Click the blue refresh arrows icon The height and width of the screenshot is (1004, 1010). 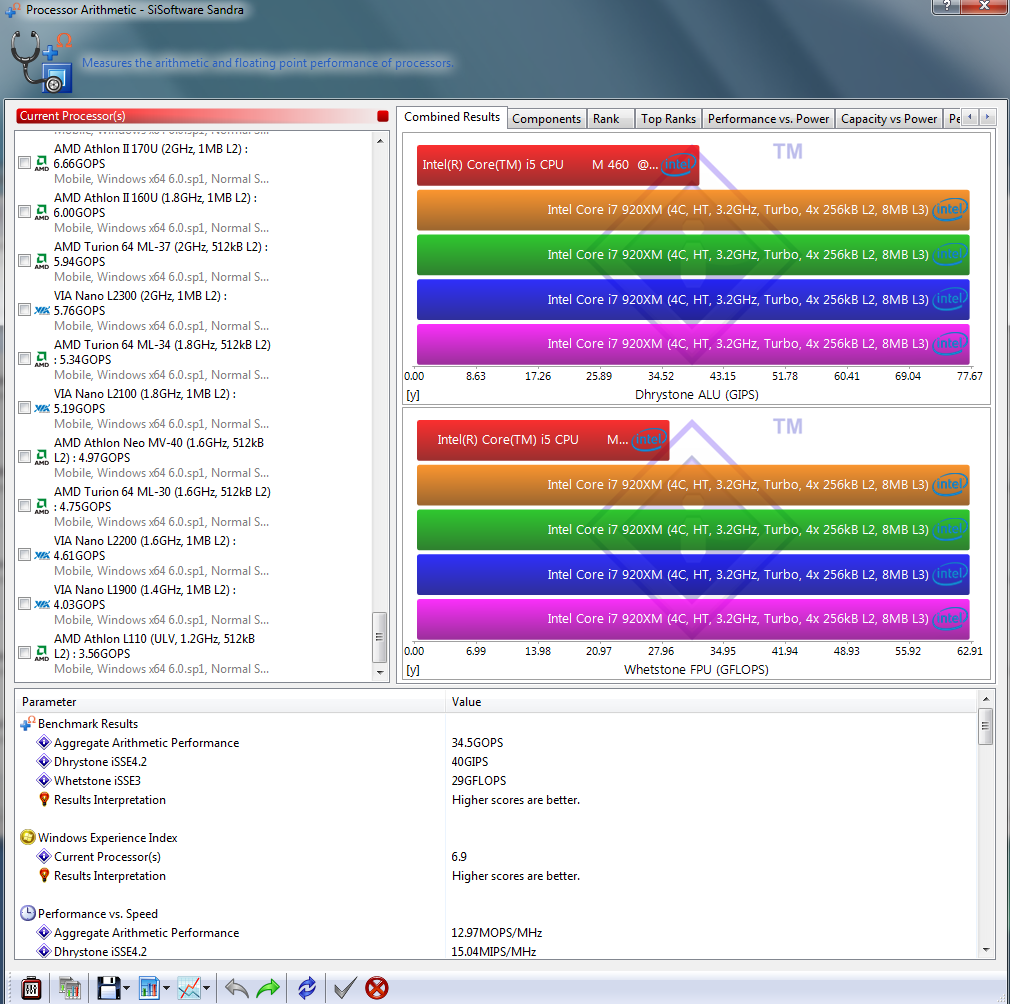pyautogui.click(x=307, y=987)
